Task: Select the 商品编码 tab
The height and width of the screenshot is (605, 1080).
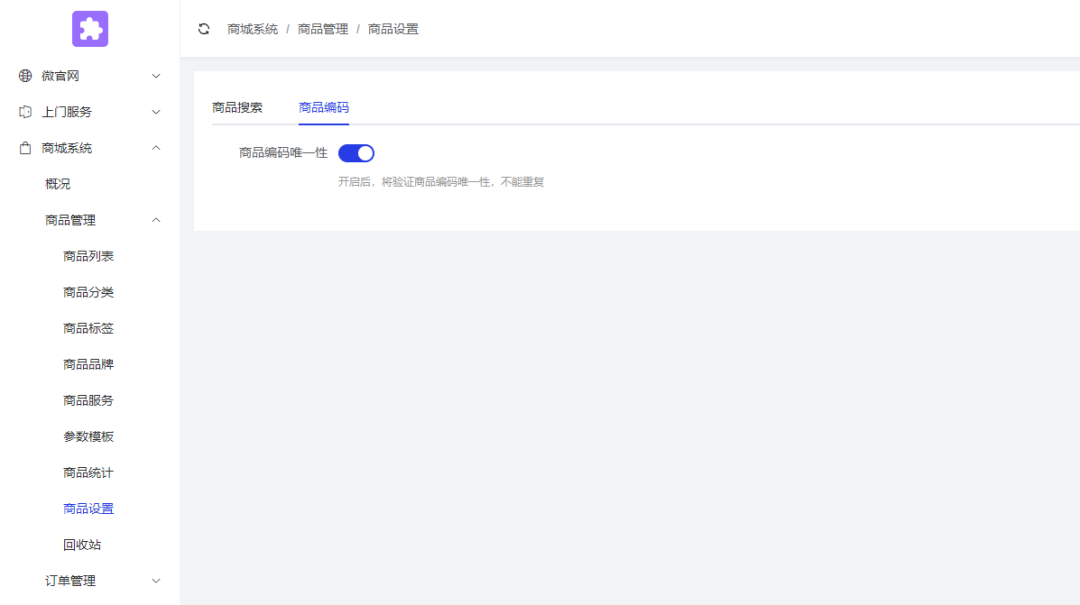Action: click(x=324, y=108)
